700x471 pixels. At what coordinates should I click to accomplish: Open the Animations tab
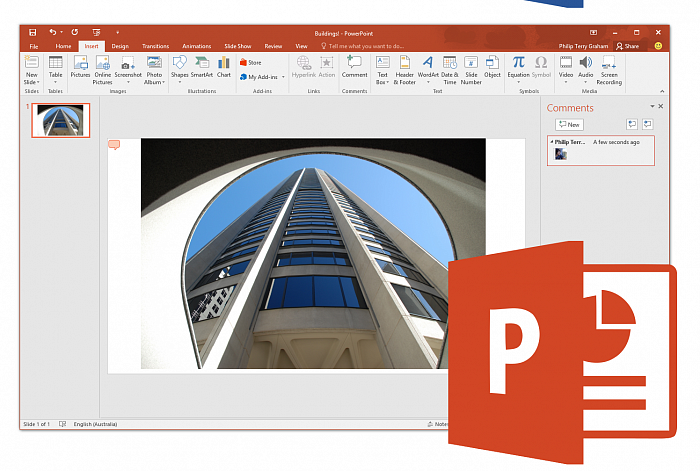pyautogui.click(x=196, y=46)
